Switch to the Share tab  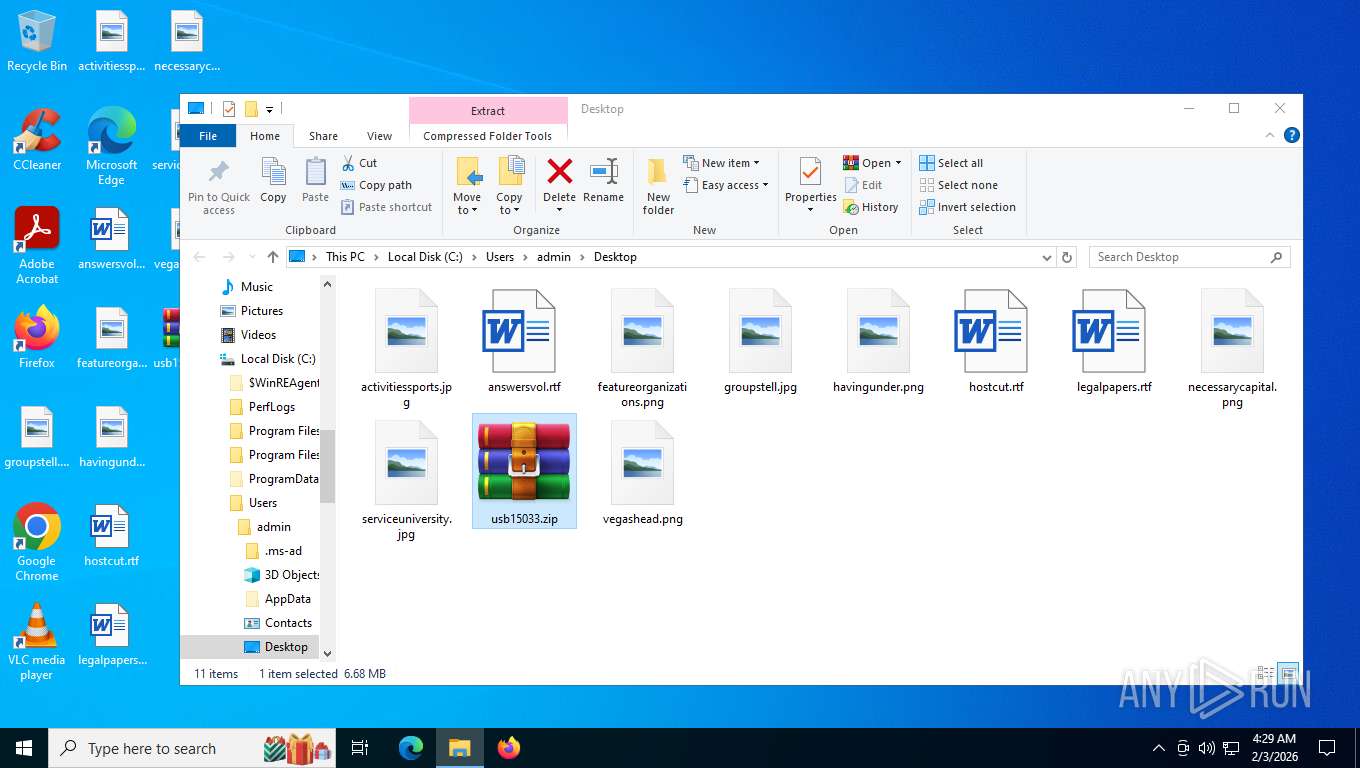[x=323, y=136]
